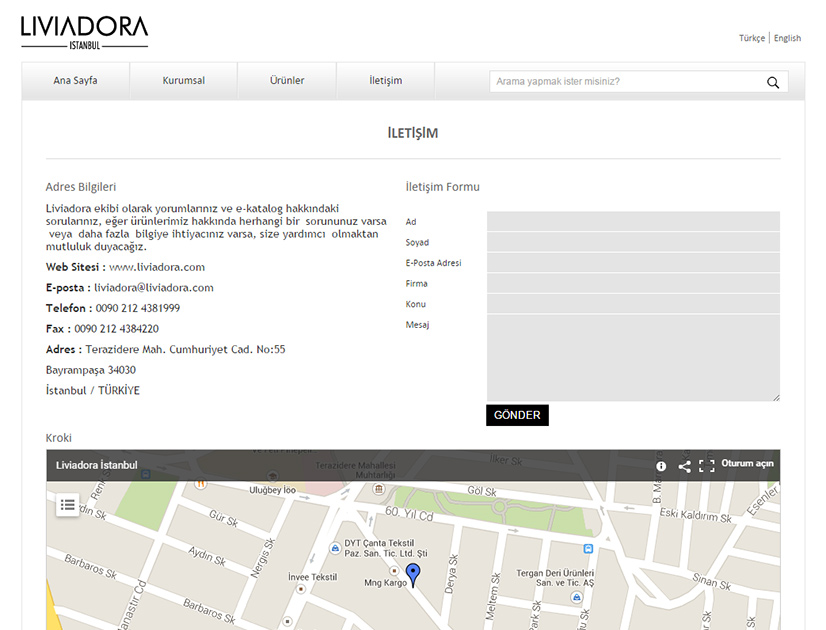Click the Liviadora Istanbul logo

(84, 32)
